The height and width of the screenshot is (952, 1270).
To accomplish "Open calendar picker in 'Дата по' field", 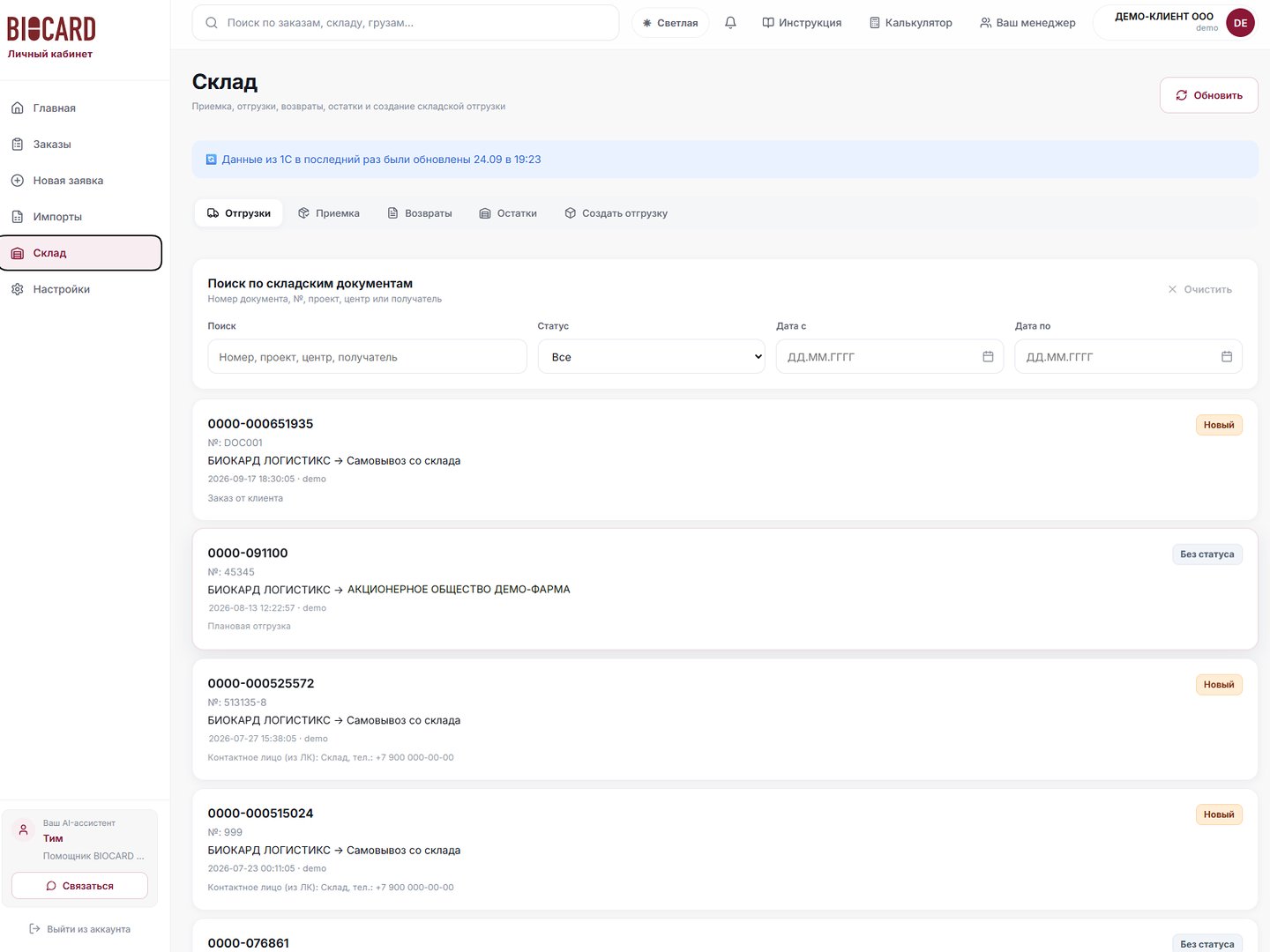I will 1227,356.
